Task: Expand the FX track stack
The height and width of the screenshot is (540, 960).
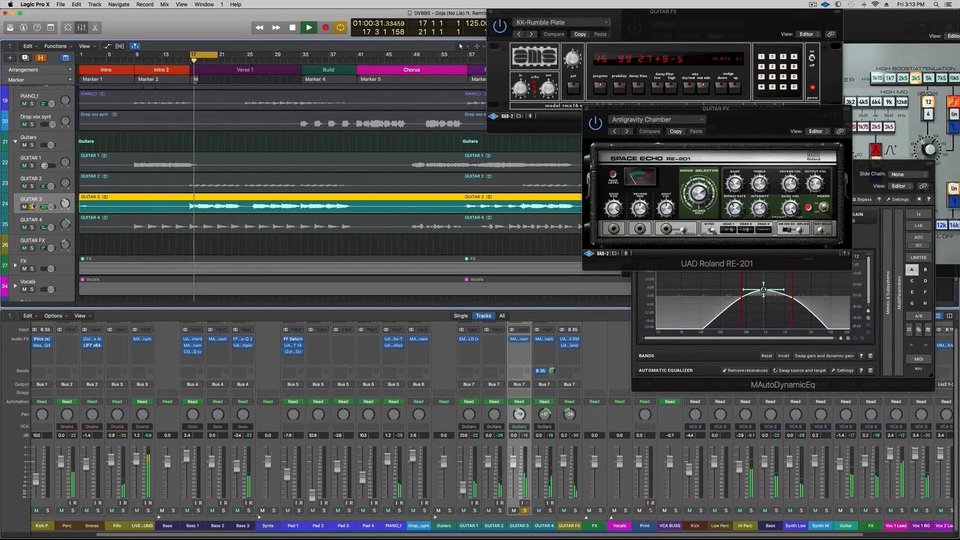Action: [x=15, y=265]
